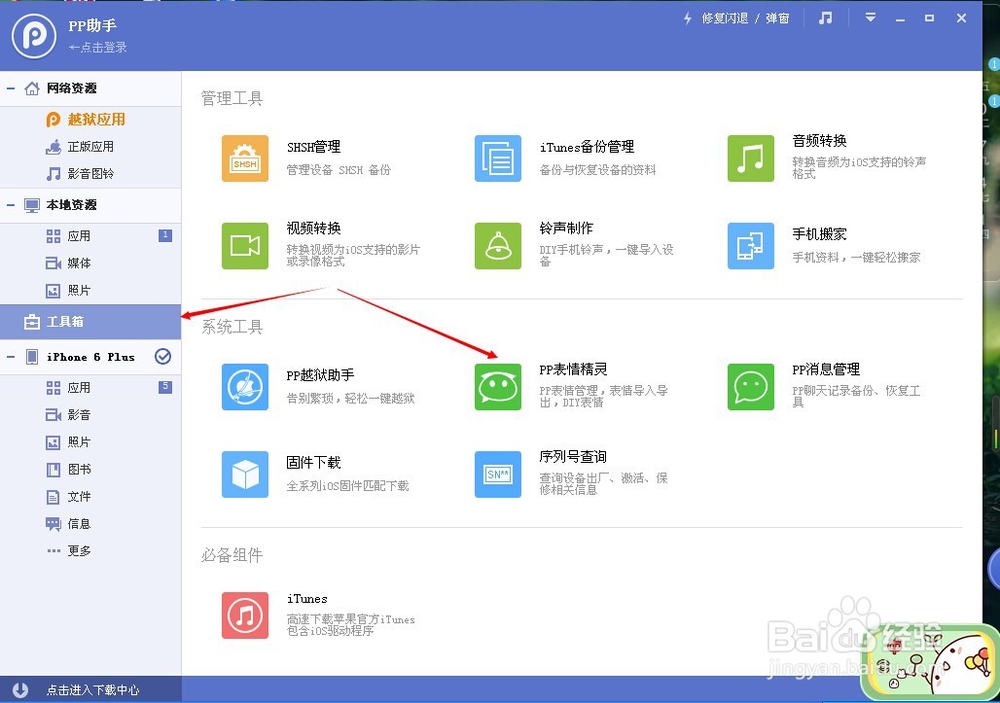This screenshot has width=1000, height=703.
Task: Click the 手机搬家 title text
Action: 820,234
